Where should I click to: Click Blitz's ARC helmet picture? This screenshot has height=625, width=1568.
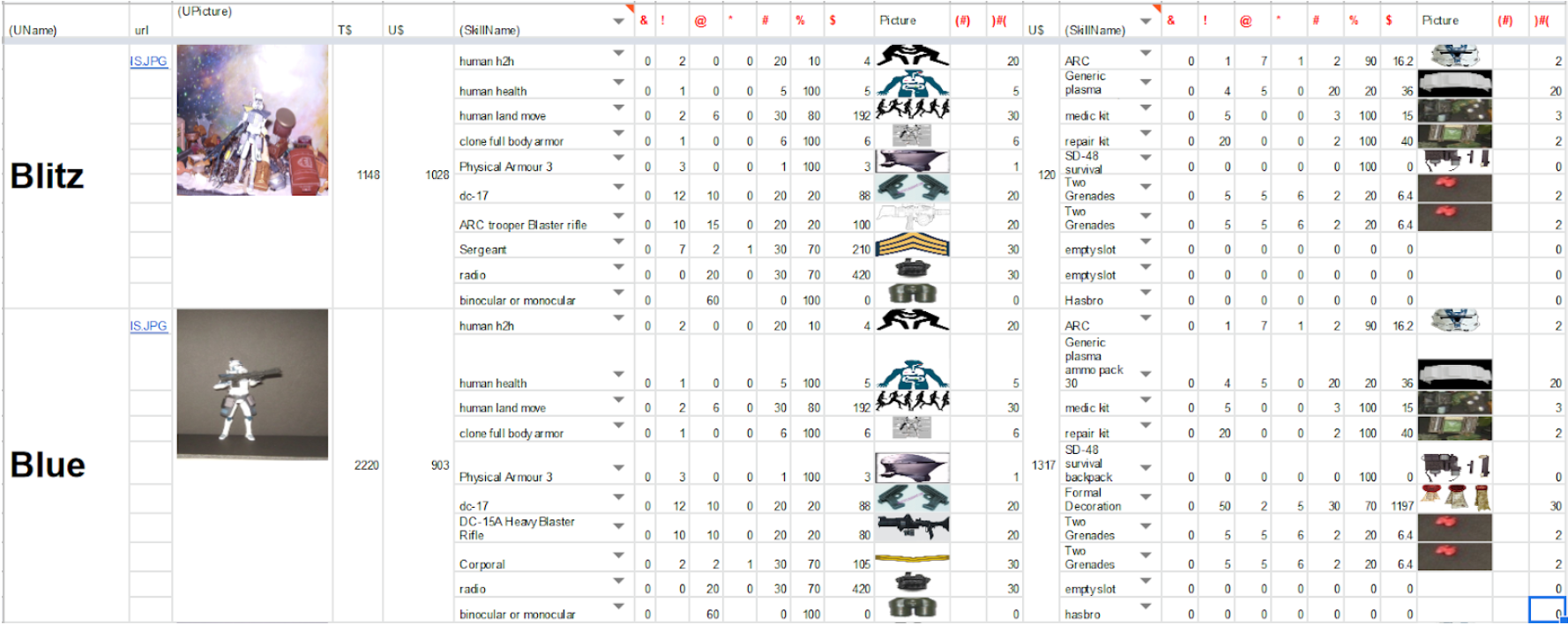tap(1454, 56)
